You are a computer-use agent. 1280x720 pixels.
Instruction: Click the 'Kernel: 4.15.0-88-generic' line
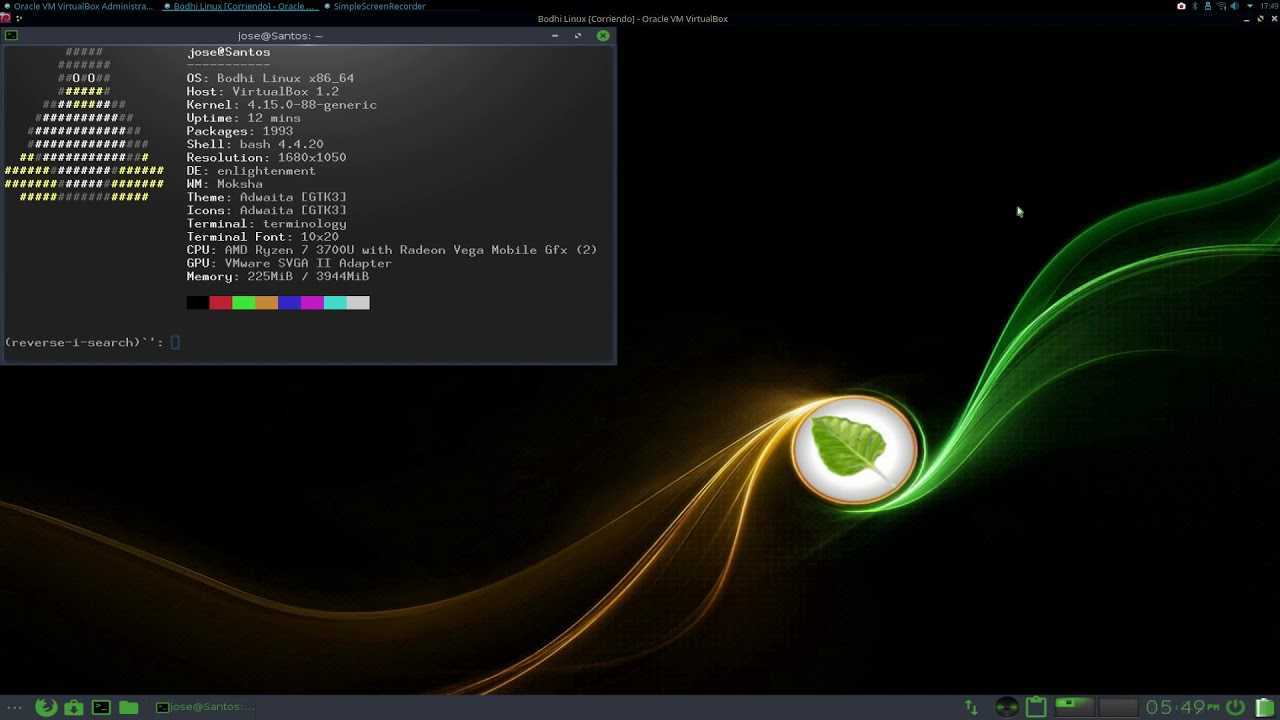point(282,104)
